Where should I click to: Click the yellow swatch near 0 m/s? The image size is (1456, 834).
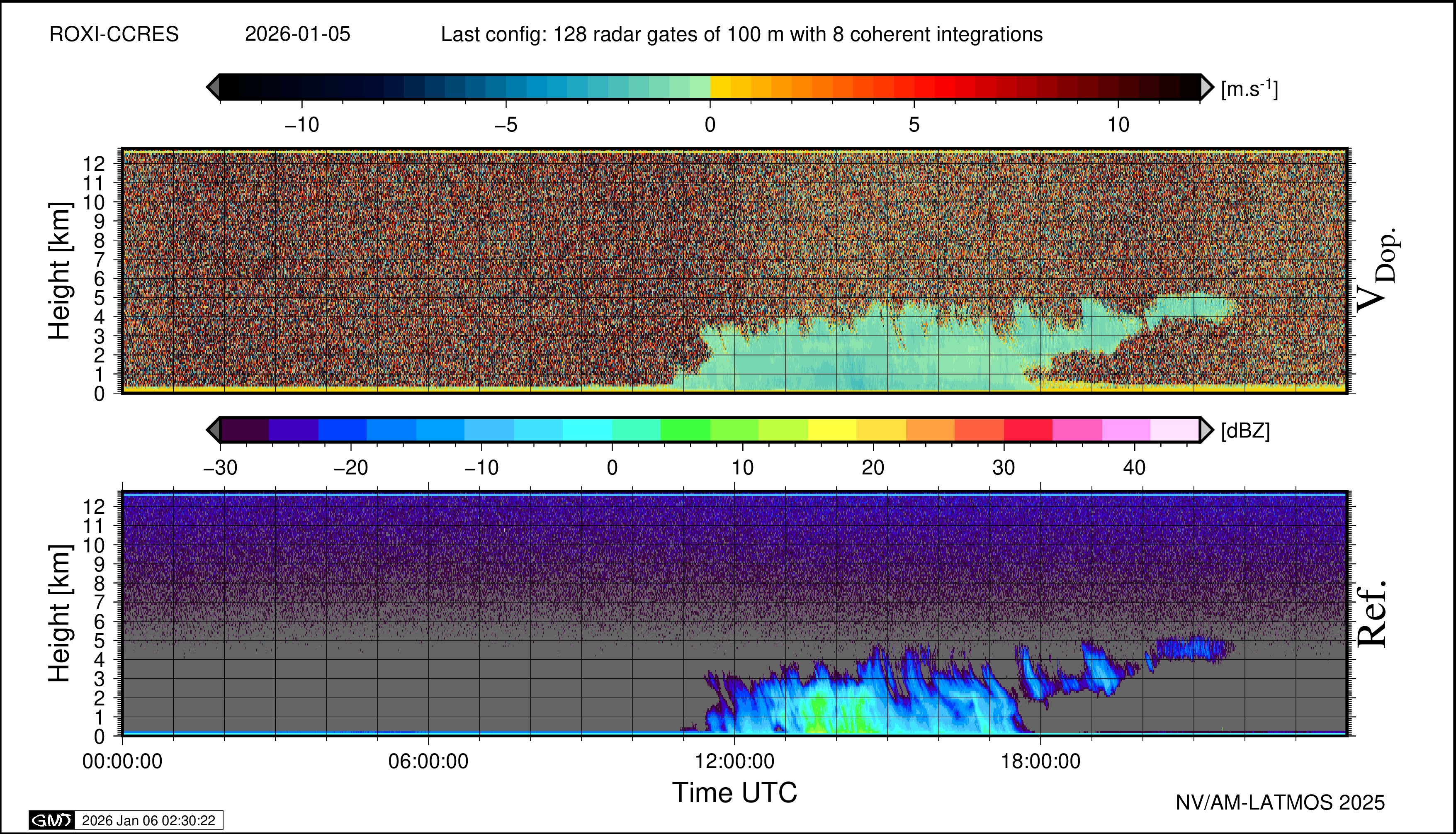click(x=720, y=87)
